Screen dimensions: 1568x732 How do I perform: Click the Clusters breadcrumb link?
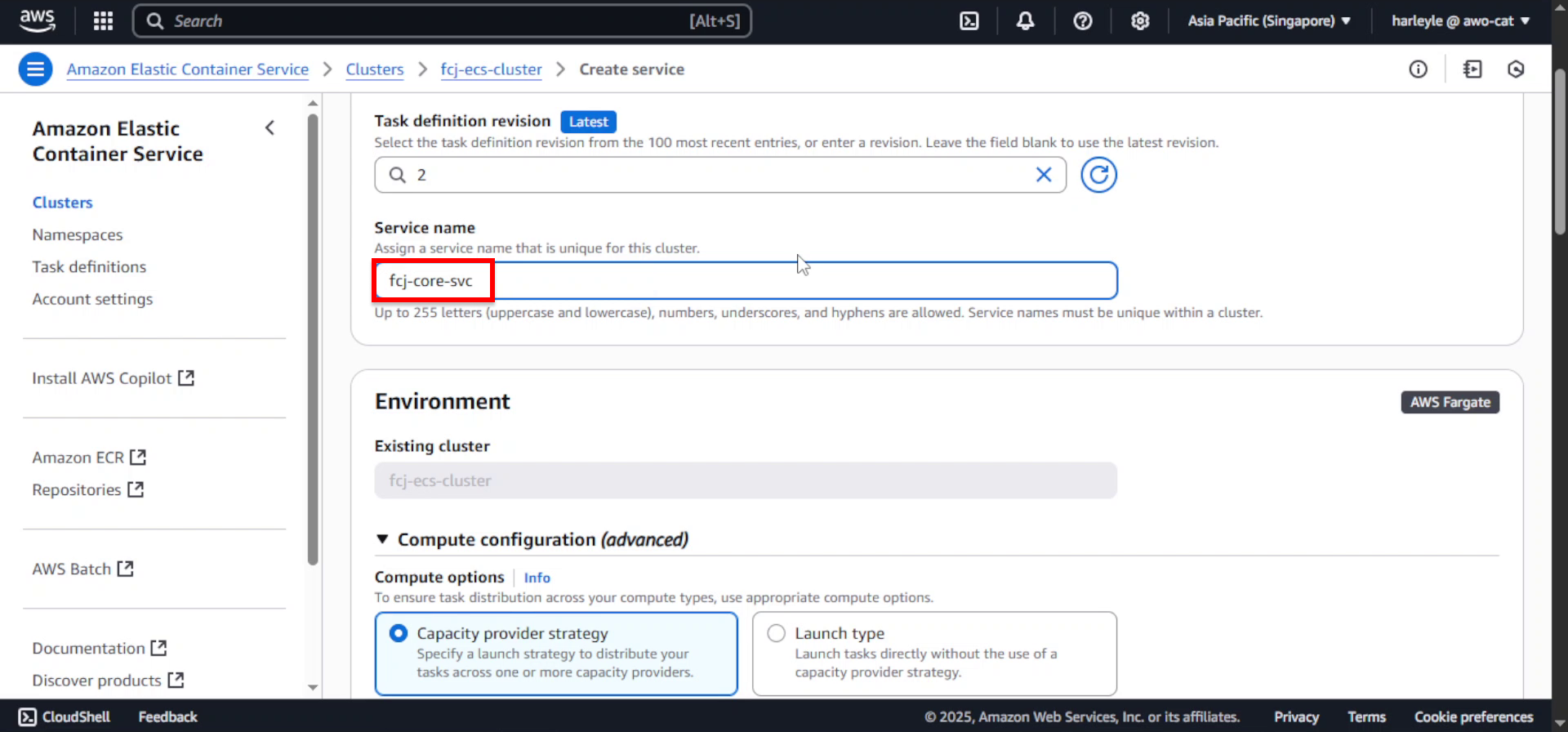375,69
